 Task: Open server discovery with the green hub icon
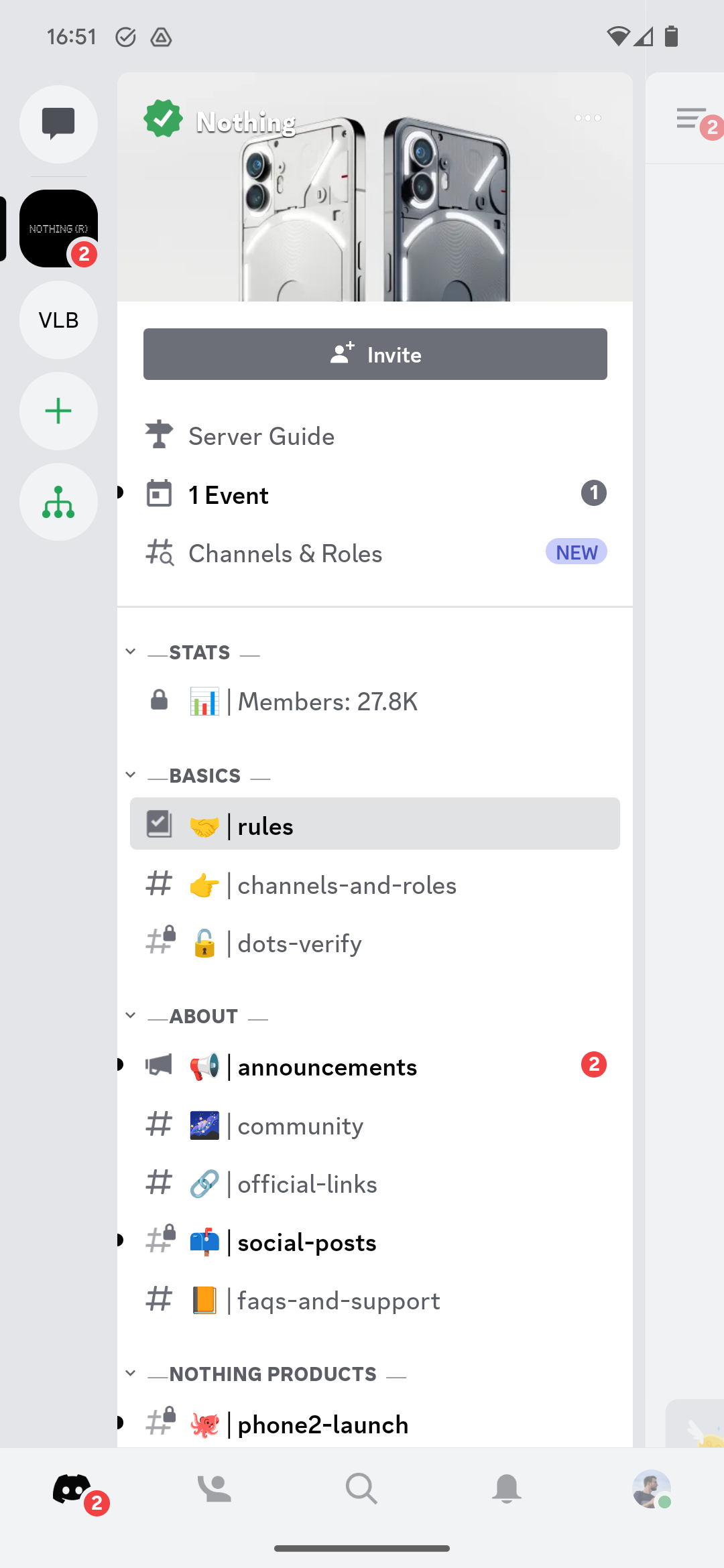click(58, 501)
